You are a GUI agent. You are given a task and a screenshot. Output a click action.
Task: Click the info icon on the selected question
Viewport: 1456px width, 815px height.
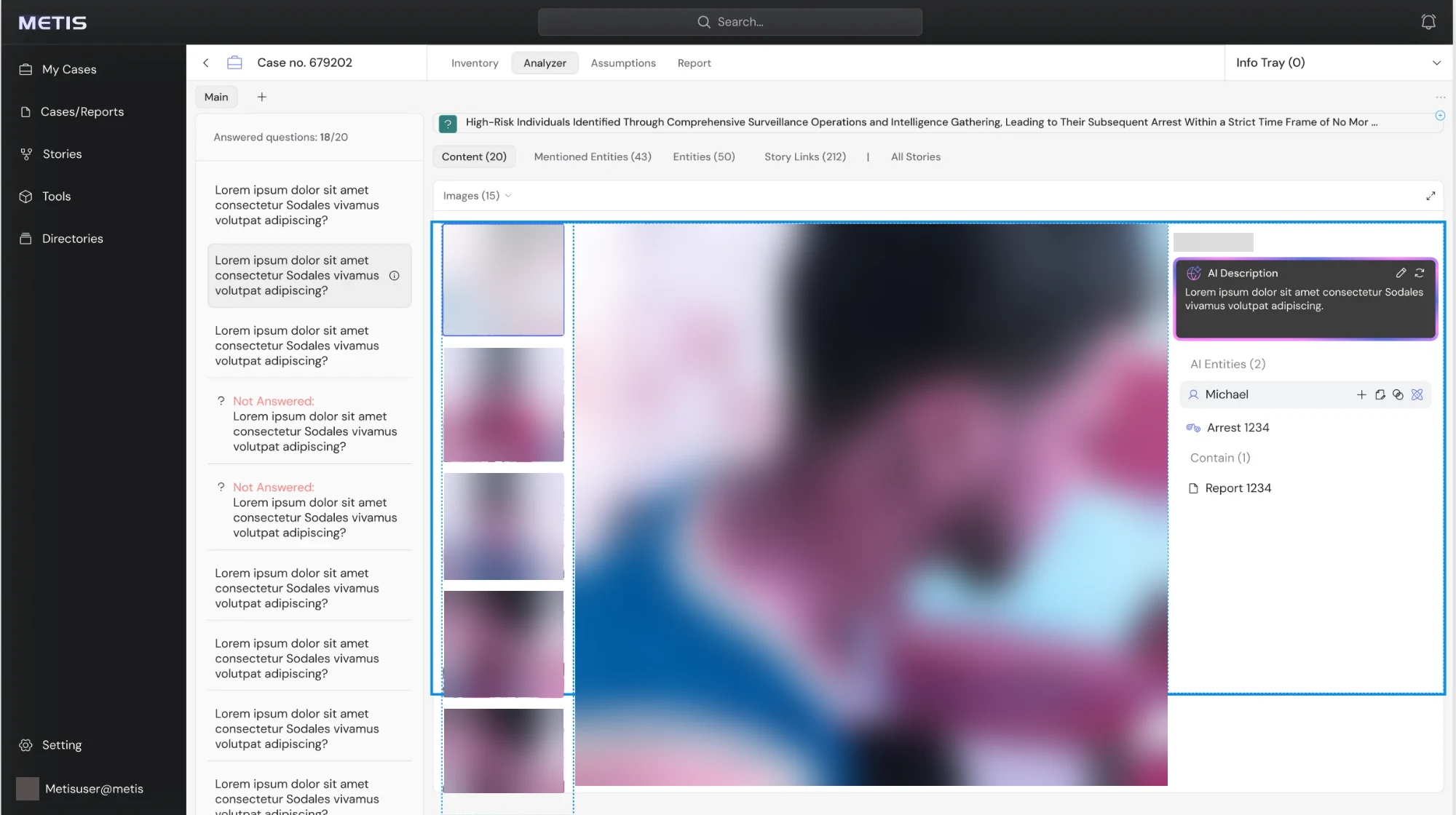tap(395, 276)
